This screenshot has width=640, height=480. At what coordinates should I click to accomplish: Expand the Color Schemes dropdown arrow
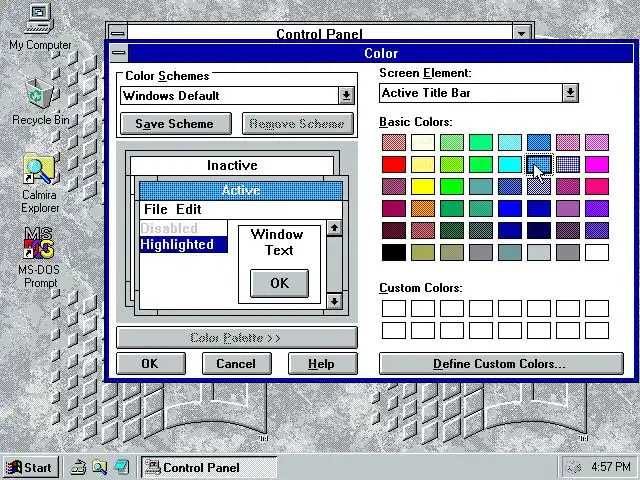(x=346, y=96)
